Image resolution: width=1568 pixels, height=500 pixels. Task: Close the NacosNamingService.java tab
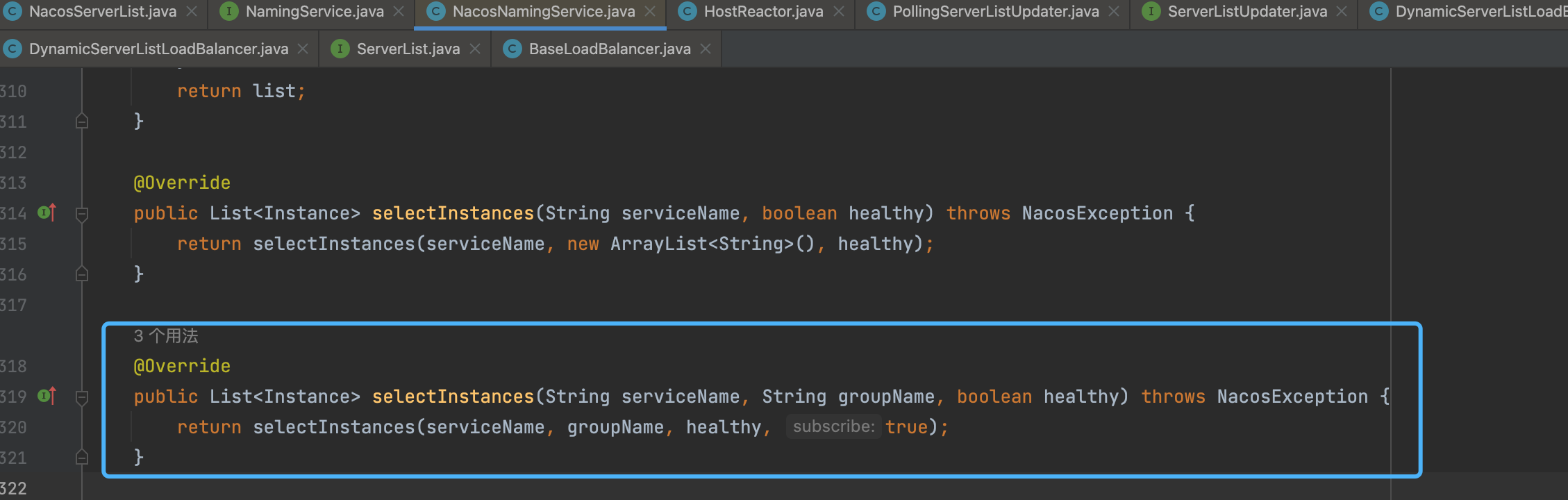coord(650,12)
